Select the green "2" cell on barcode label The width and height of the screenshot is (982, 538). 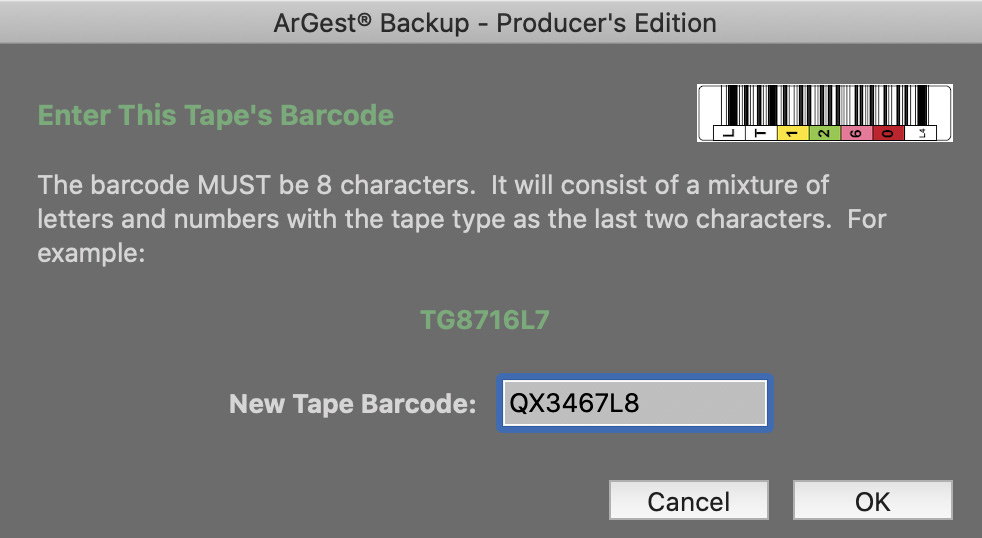pos(825,133)
